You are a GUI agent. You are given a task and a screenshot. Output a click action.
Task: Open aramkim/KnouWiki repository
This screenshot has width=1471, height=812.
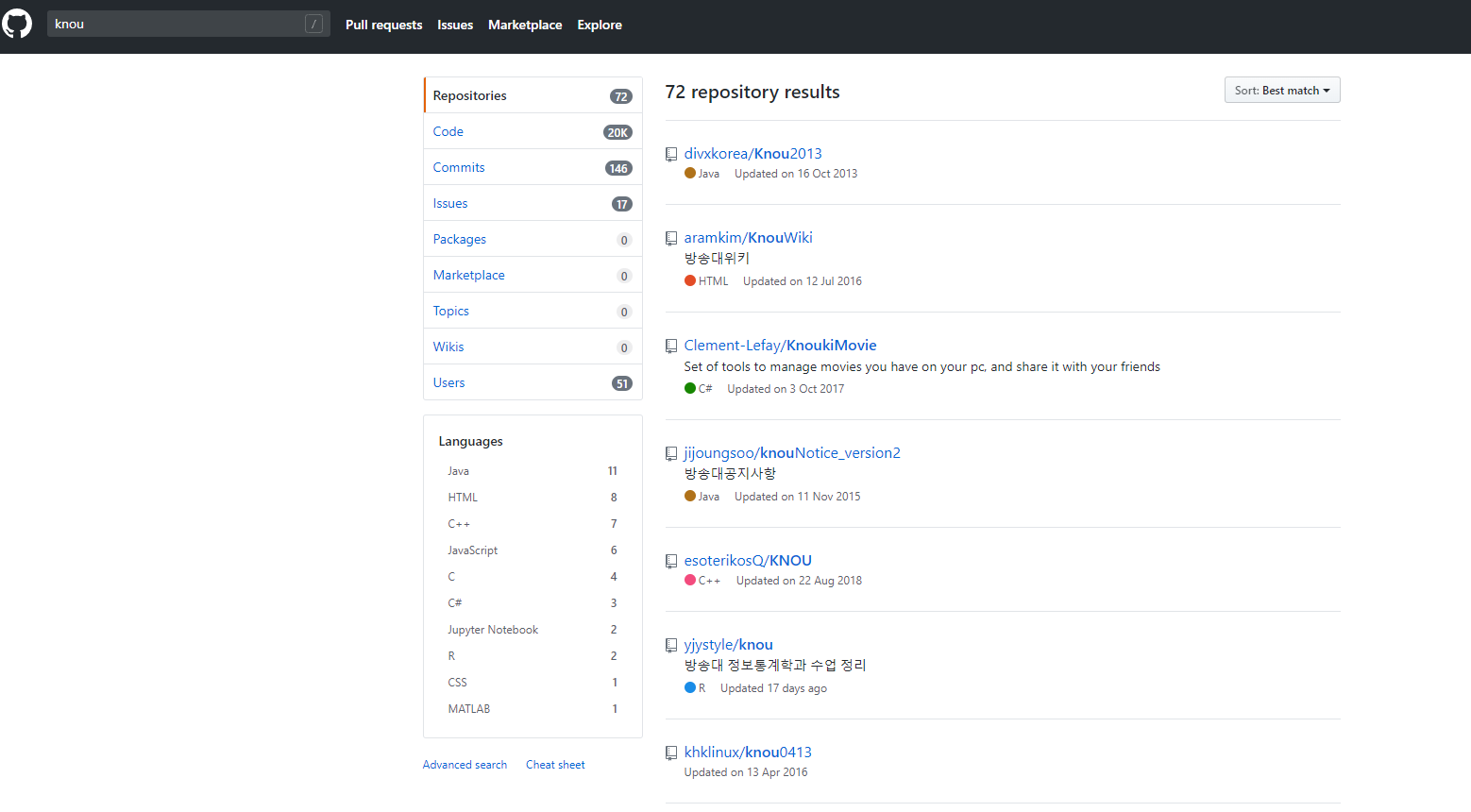[748, 238]
